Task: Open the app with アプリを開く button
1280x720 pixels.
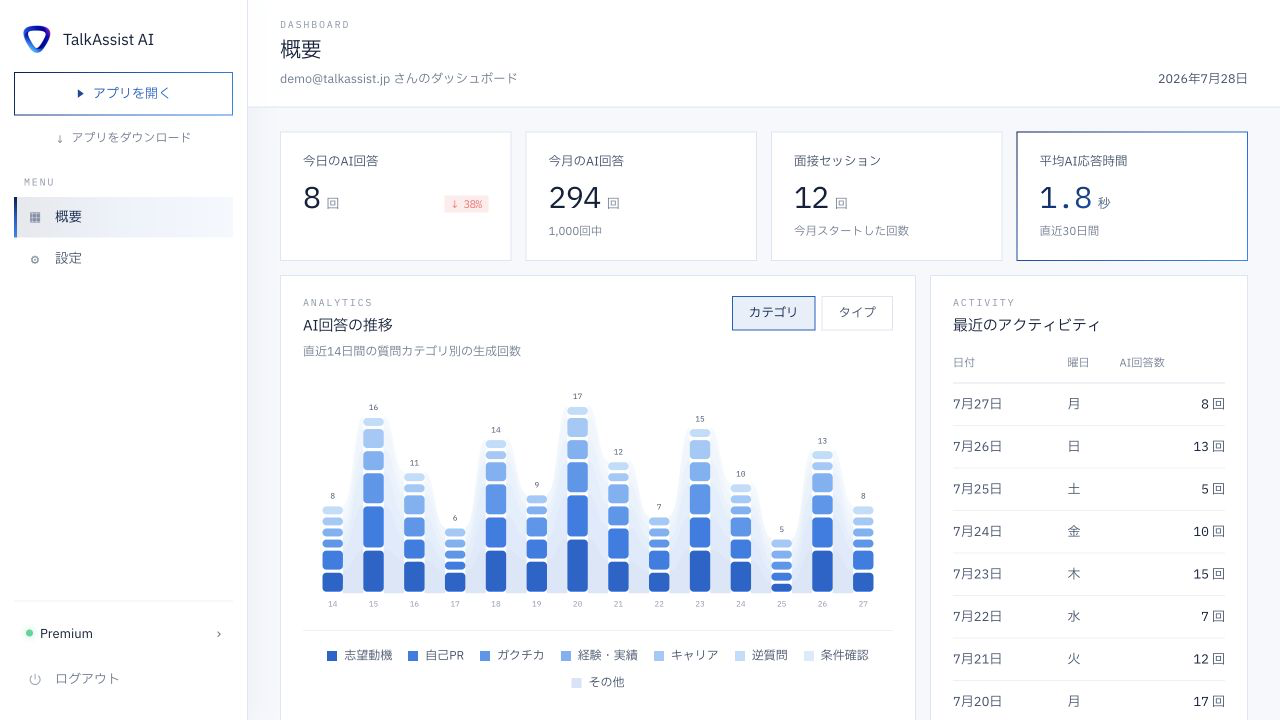Action: (123, 93)
